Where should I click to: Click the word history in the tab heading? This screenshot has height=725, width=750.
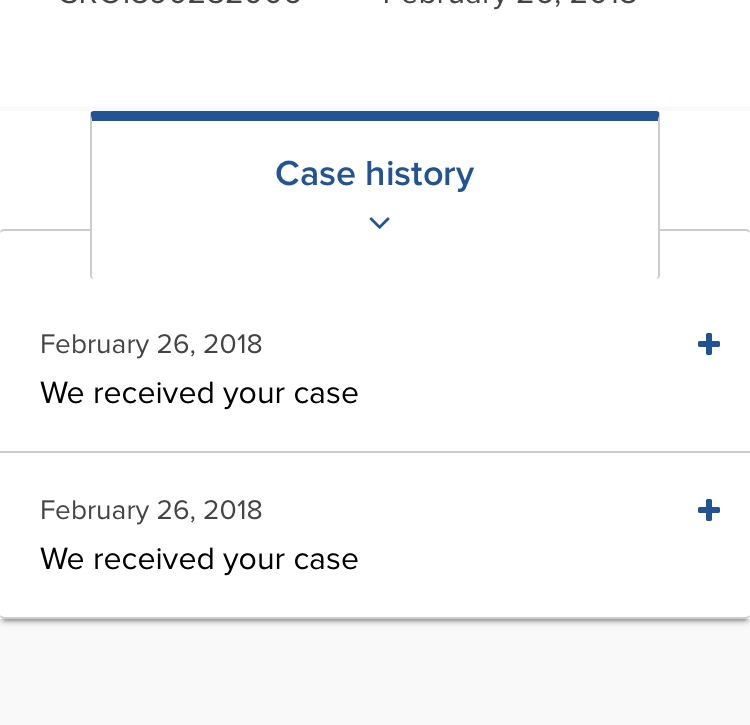(420, 174)
